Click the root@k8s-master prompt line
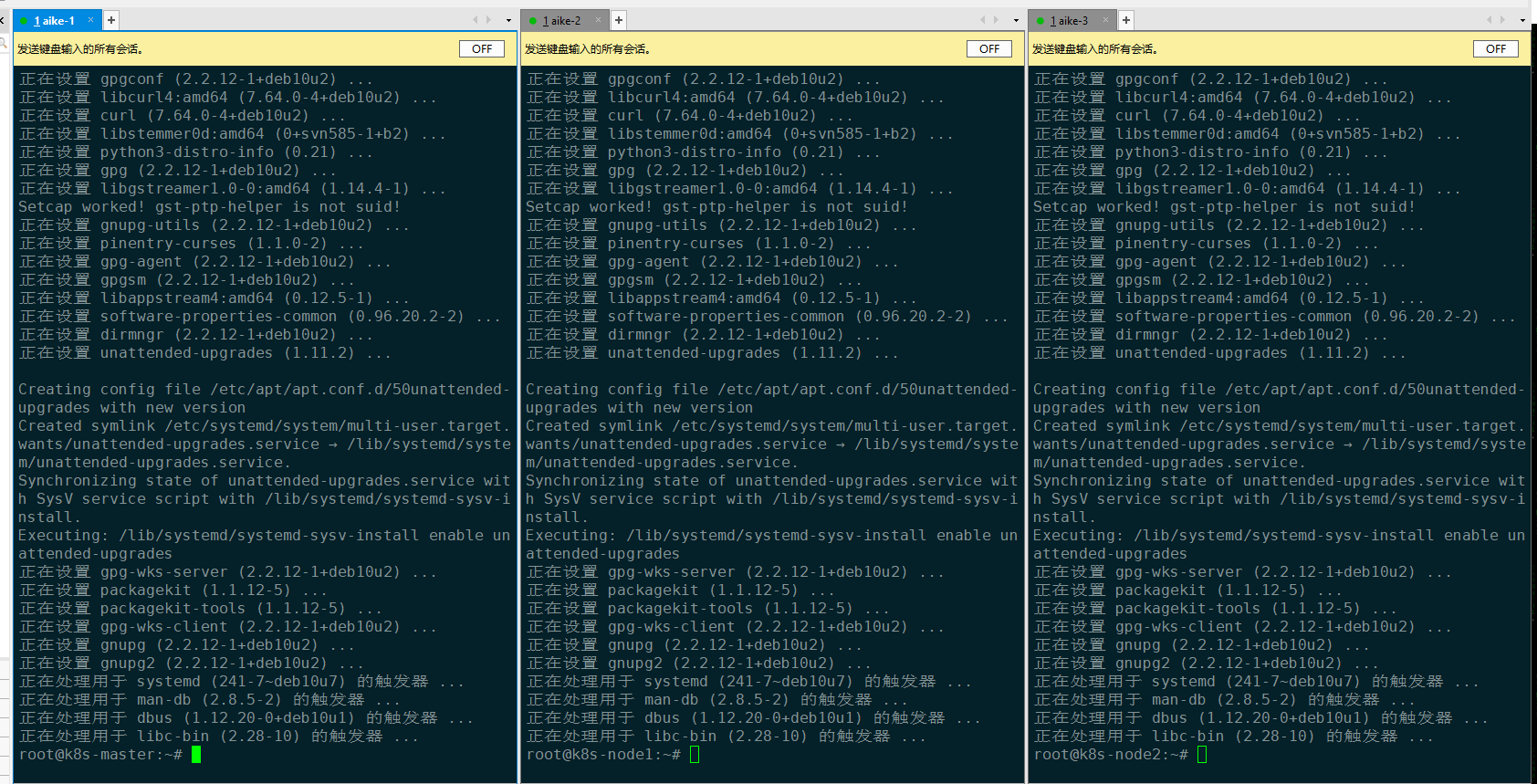 110,755
